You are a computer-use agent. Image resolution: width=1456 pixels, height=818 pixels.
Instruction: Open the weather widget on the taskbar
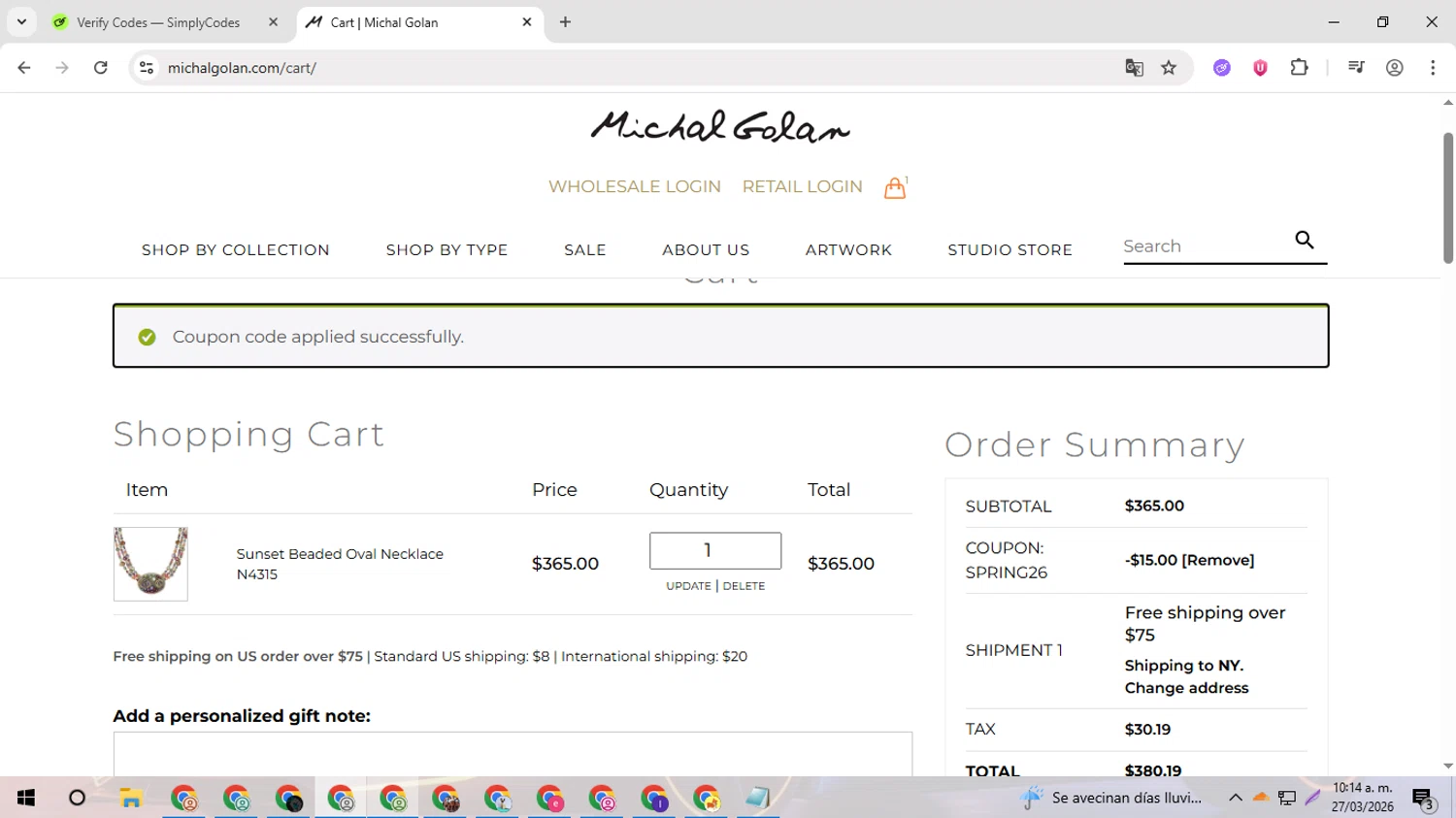1110,798
